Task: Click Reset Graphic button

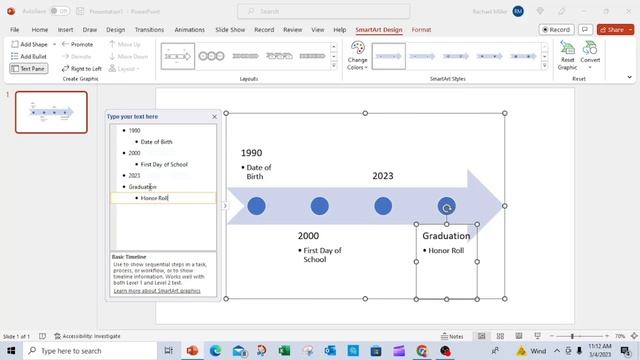Action: coord(567,56)
